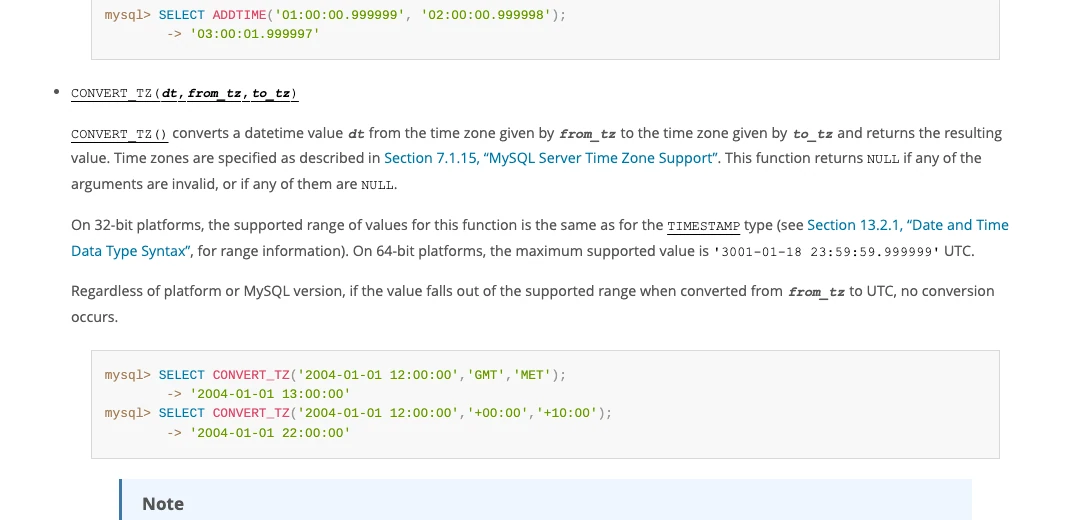The width and height of the screenshot is (1080, 520).
Task: Click the ADDTIME keyword in the top code block
Action: 239,14
